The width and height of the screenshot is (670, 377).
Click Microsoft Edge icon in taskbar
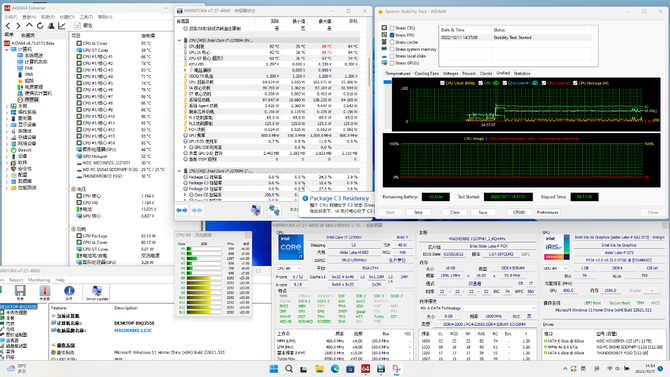coord(335,369)
